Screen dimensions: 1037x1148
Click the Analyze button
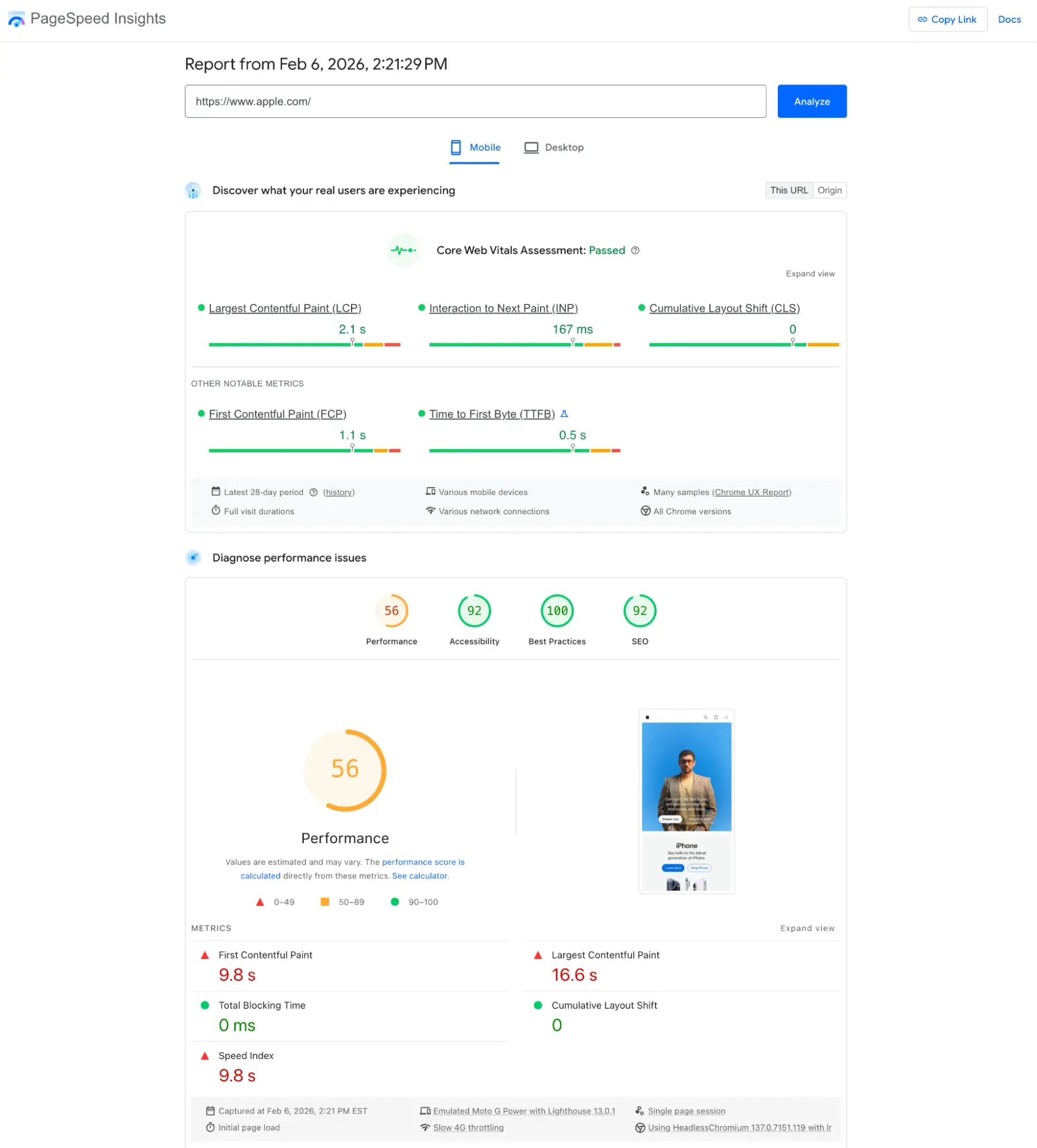(x=811, y=101)
